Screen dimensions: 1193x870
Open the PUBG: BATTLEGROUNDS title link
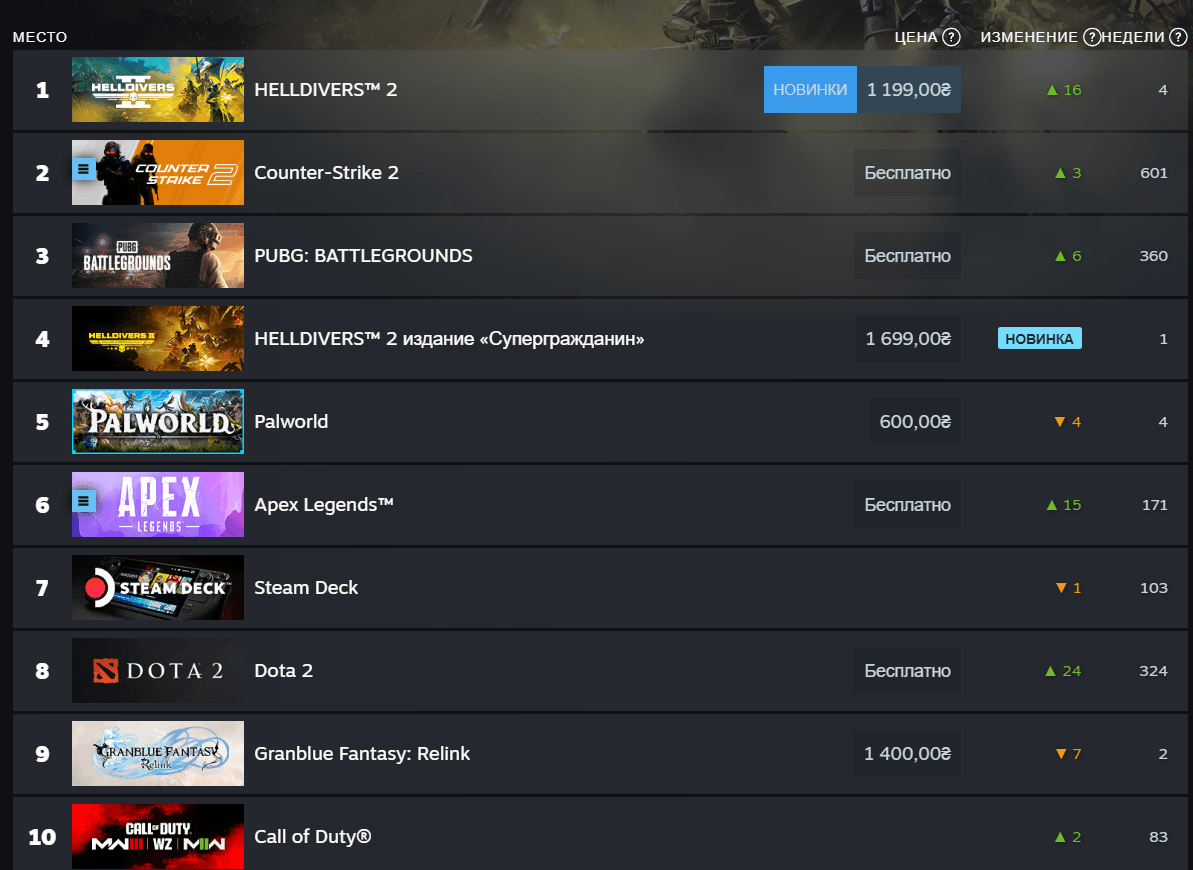363,256
